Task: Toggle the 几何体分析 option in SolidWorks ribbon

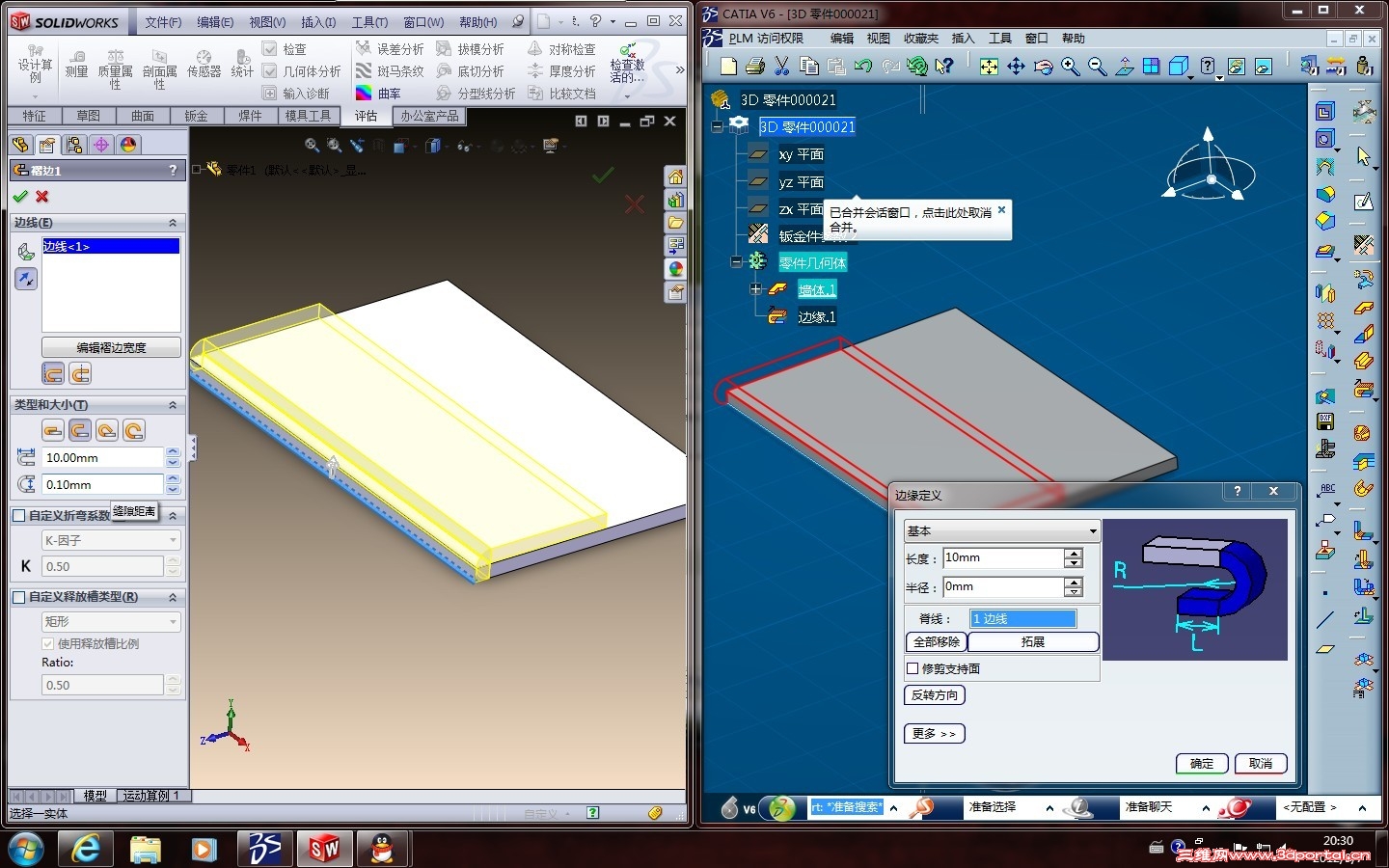Action: click(270, 71)
